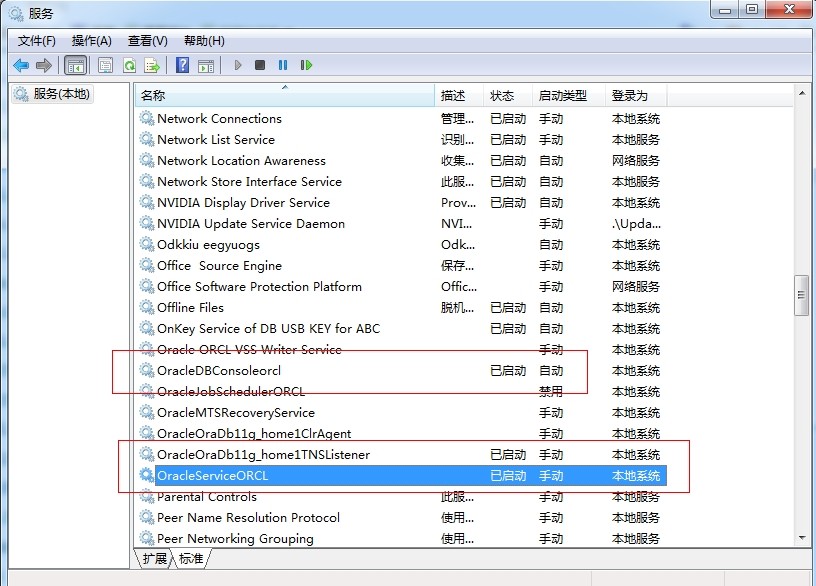Switch to the 标准 tab

pyautogui.click(x=191, y=559)
